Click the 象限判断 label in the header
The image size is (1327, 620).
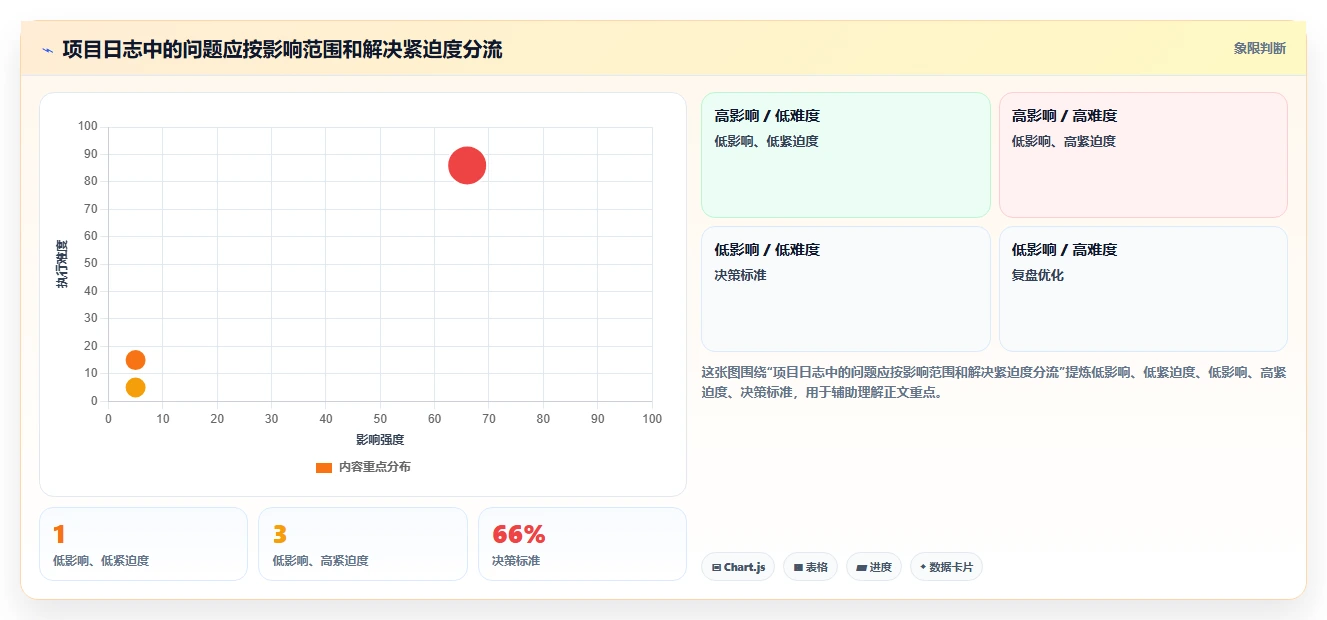(1260, 48)
